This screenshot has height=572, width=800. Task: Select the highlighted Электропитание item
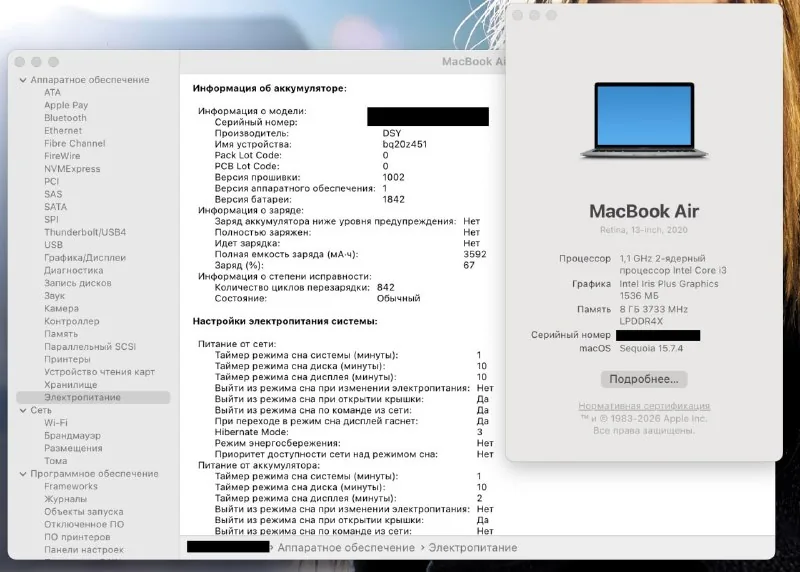(93, 397)
